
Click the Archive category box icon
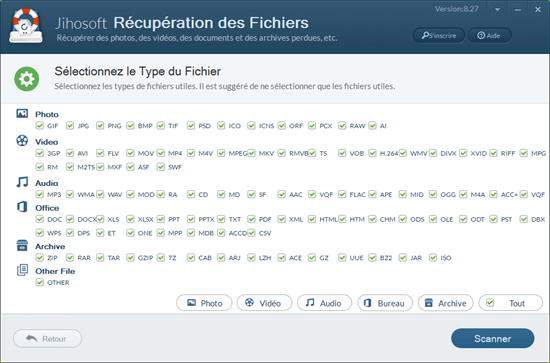point(22,246)
